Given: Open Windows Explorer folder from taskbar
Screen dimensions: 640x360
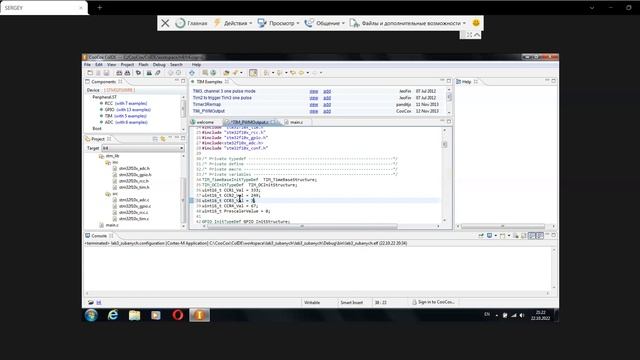Looking at the screenshot, I should pos(134,315).
